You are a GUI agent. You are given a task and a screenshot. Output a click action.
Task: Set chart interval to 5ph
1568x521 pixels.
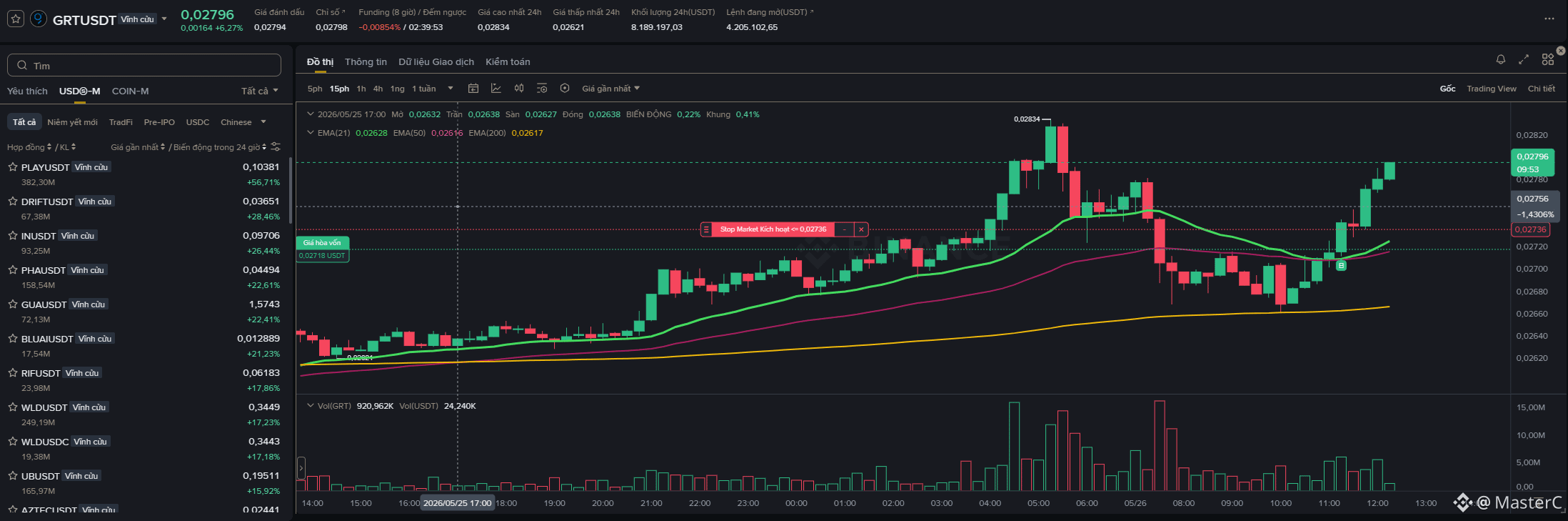[x=315, y=89]
